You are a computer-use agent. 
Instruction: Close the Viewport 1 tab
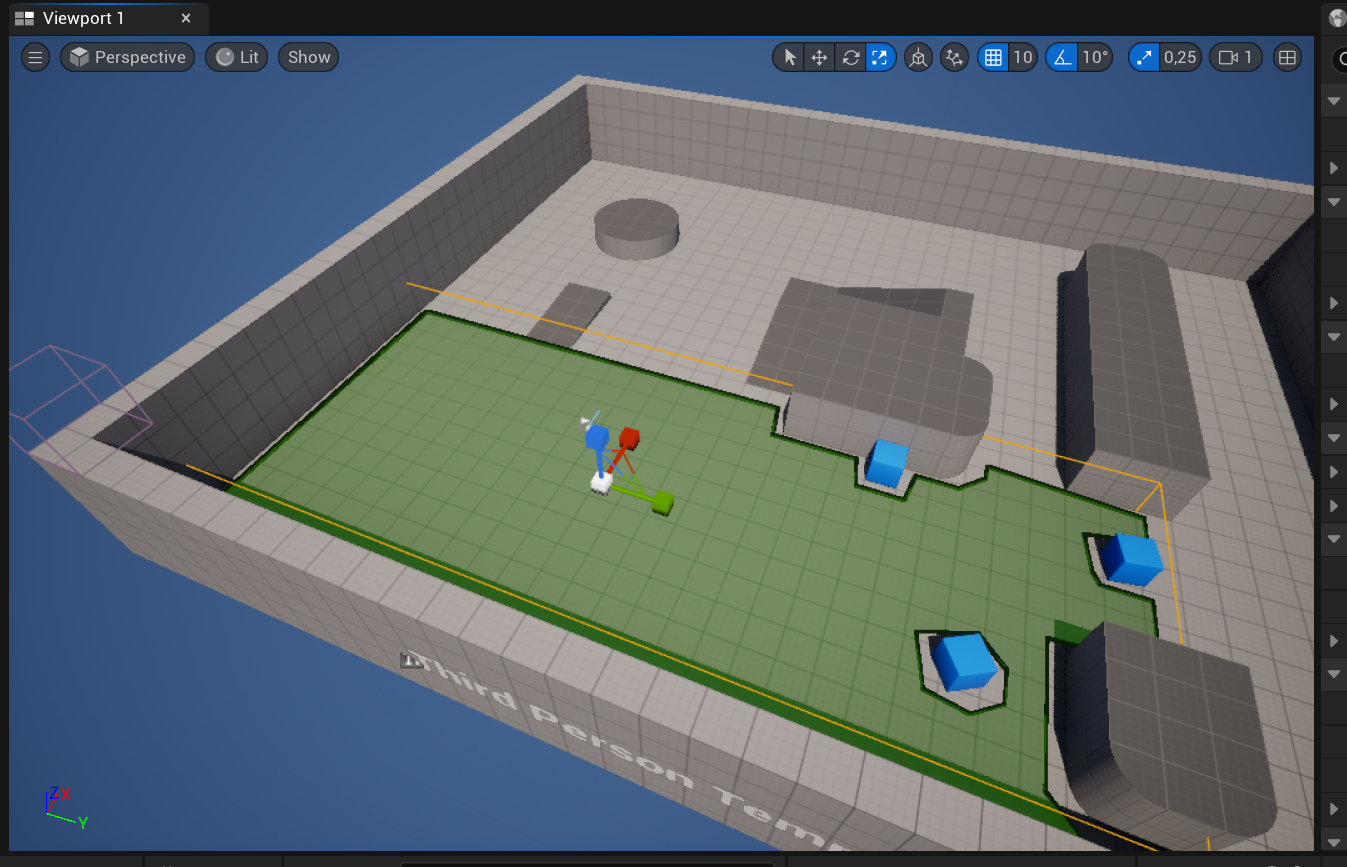pyautogui.click(x=186, y=18)
